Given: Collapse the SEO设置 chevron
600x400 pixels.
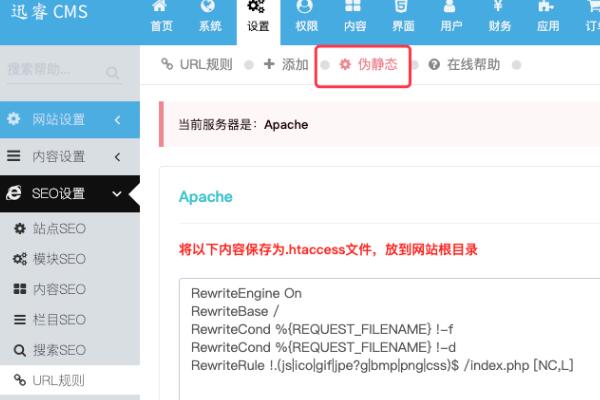Looking at the screenshot, I should point(117,194).
